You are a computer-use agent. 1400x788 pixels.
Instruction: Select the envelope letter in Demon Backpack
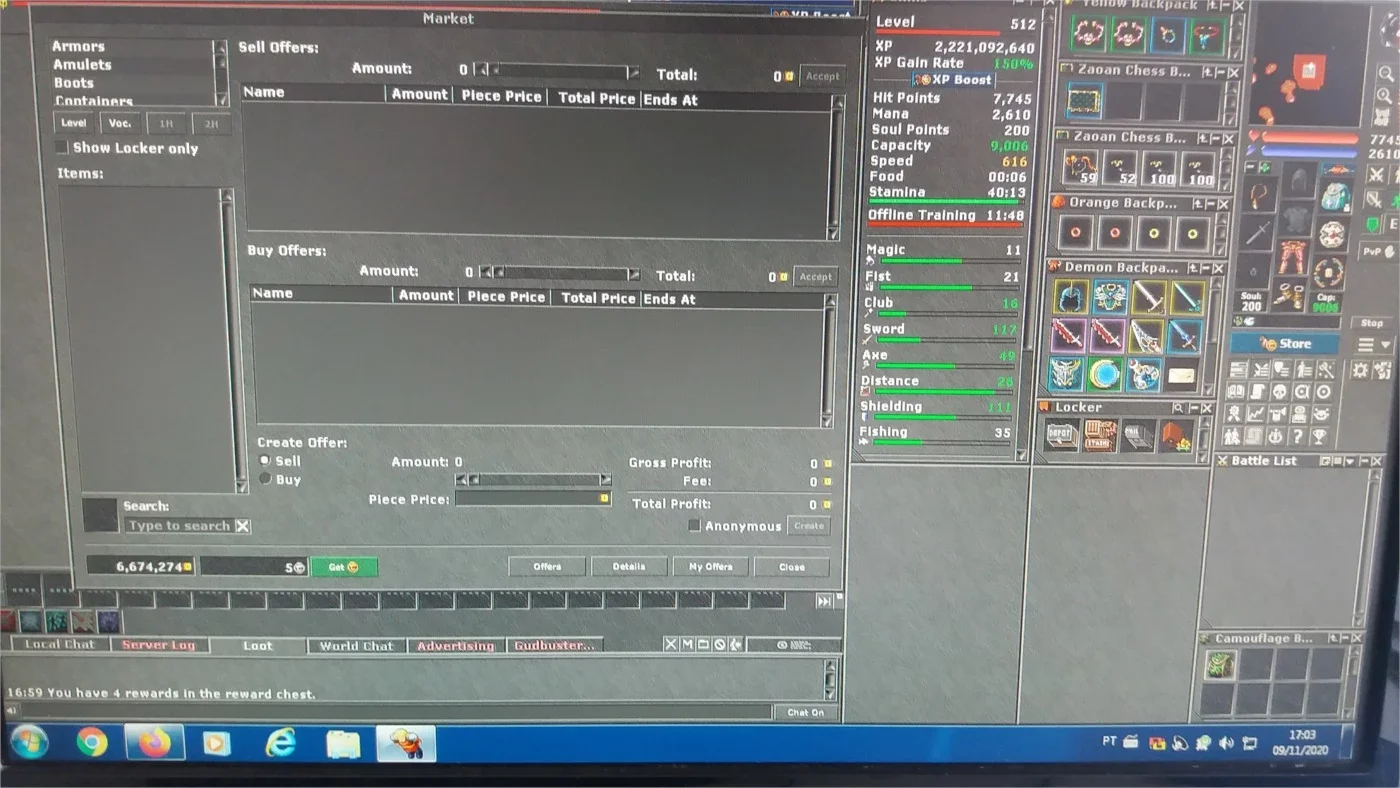click(x=1182, y=375)
